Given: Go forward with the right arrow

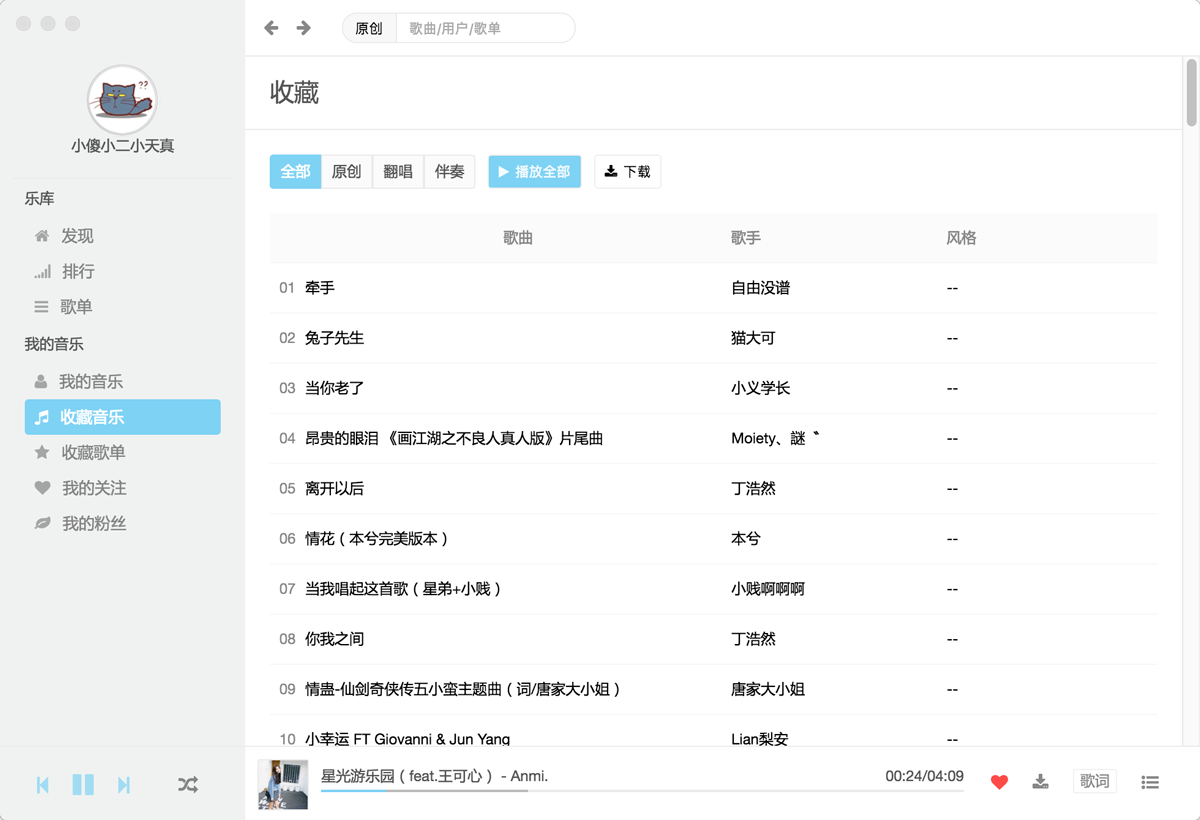Looking at the screenshot, I should (x=304, y=28).
